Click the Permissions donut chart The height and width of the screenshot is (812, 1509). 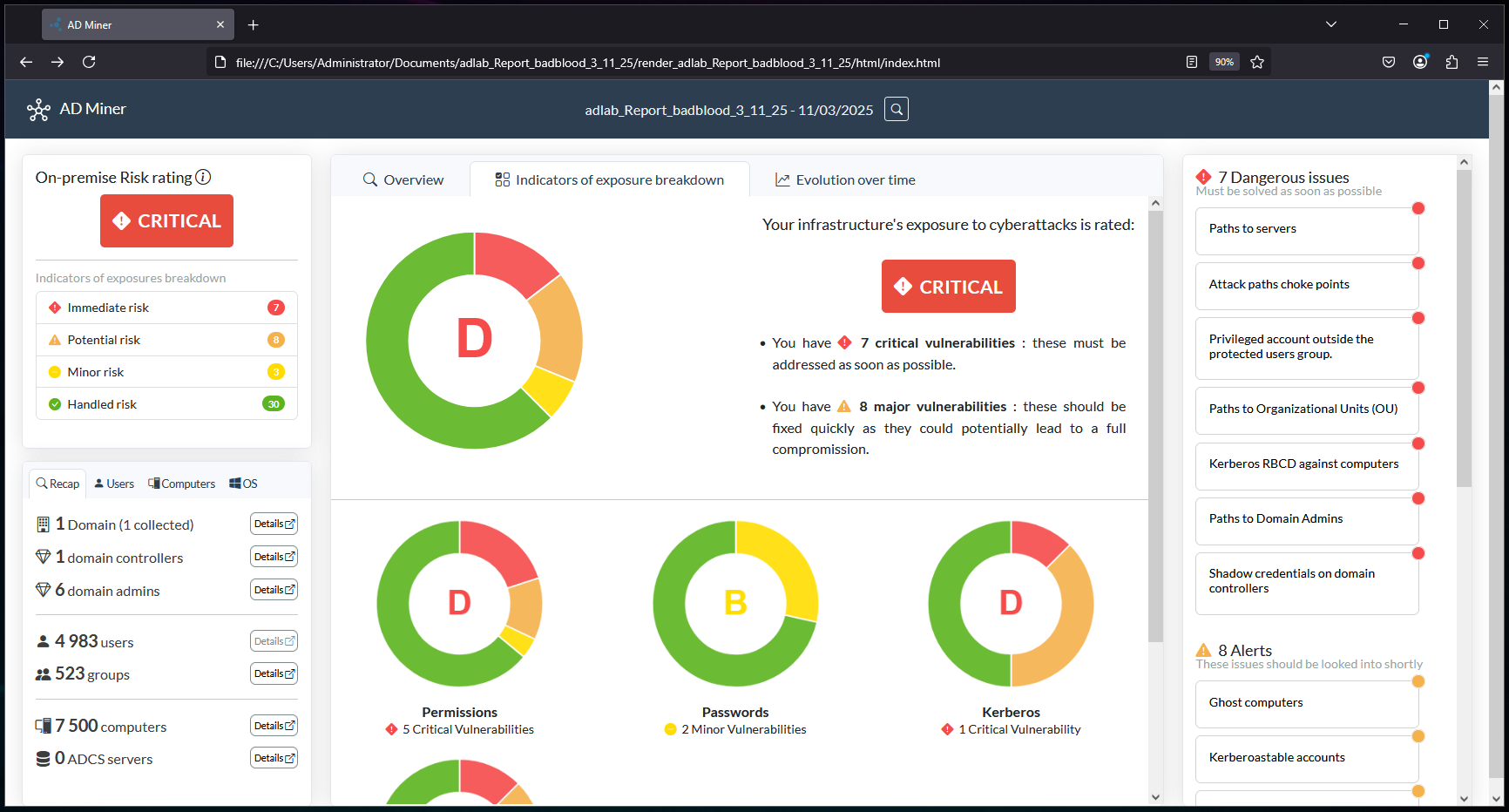pyautogui.click(x=459, y=604)
